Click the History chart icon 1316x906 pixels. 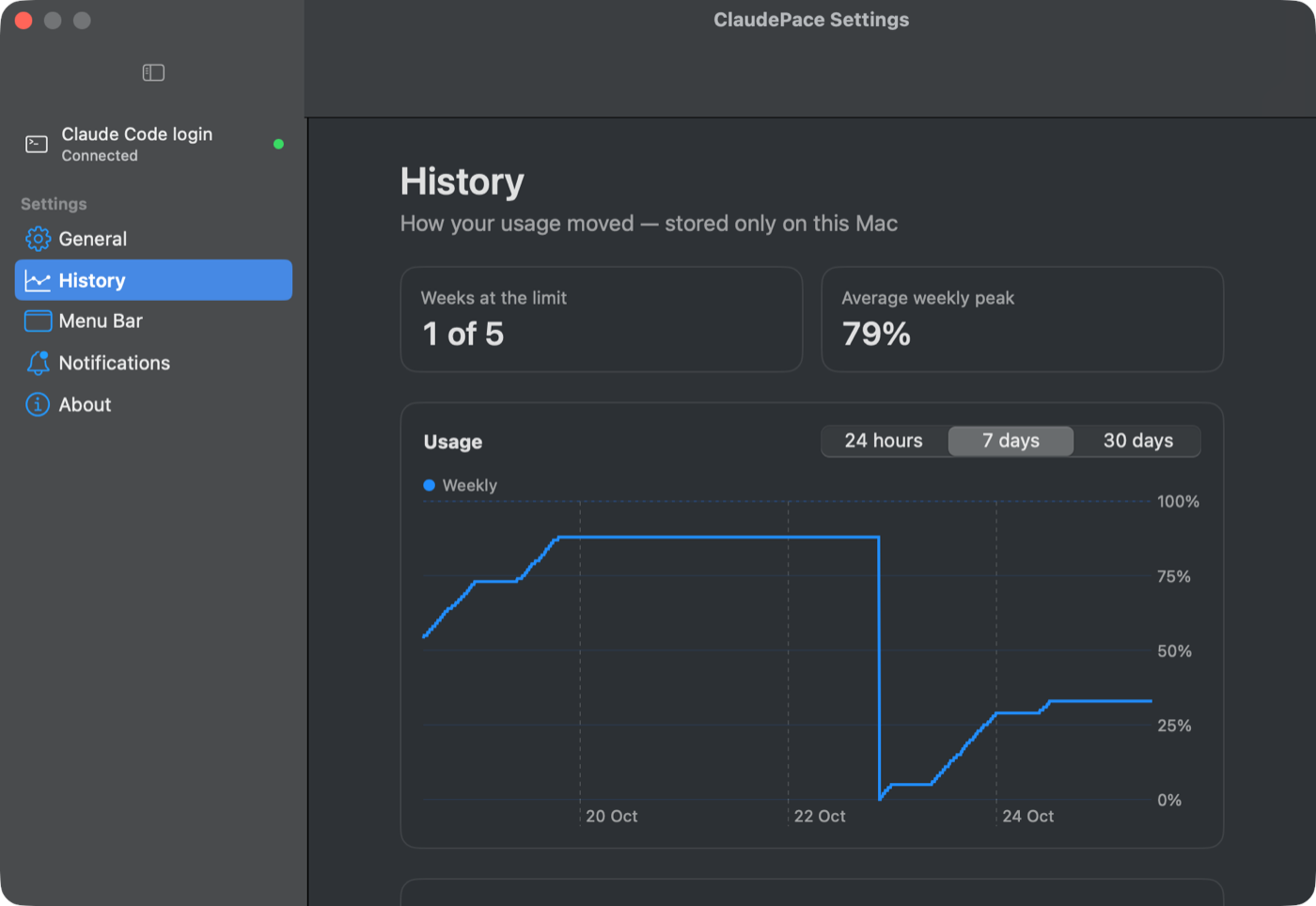38,280
